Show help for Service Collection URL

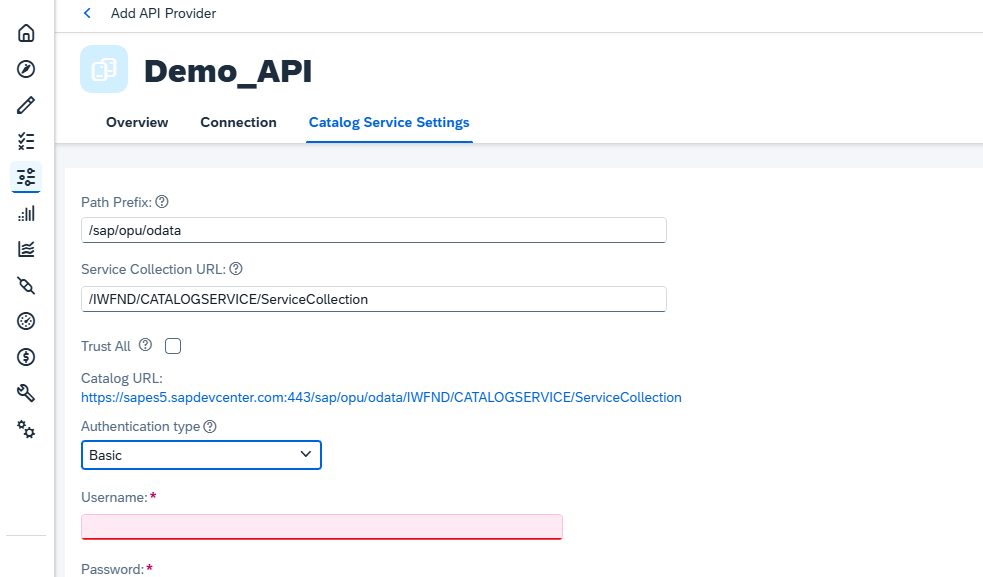point(236,269)
